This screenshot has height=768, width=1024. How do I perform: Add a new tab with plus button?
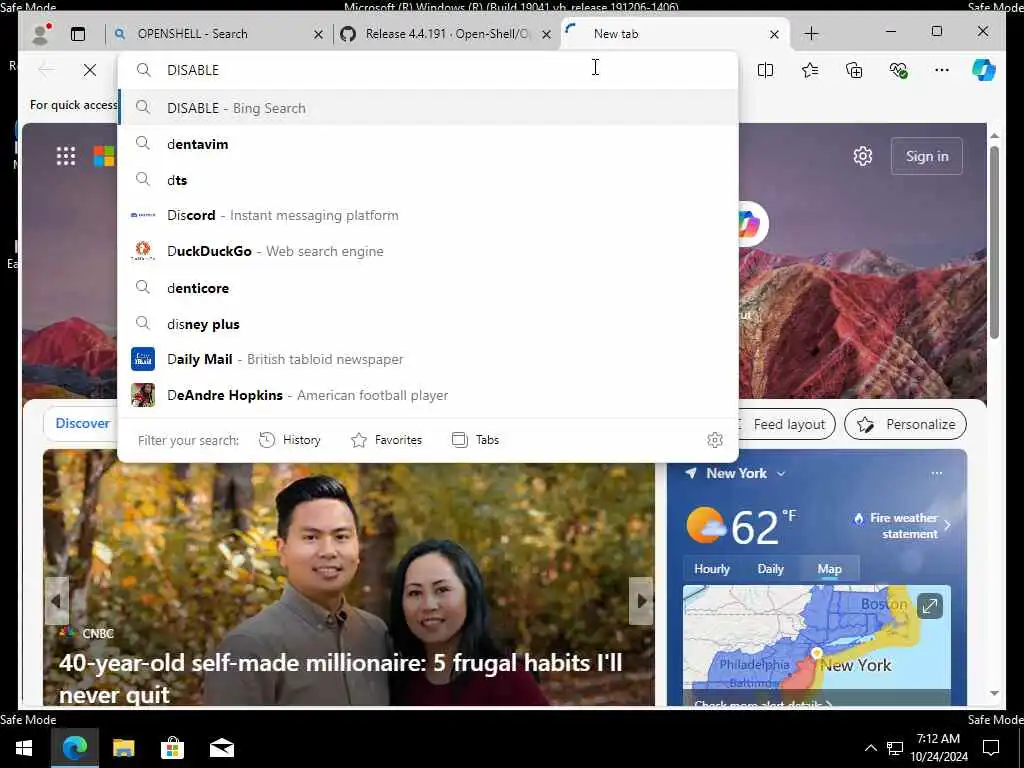(811, 34)
